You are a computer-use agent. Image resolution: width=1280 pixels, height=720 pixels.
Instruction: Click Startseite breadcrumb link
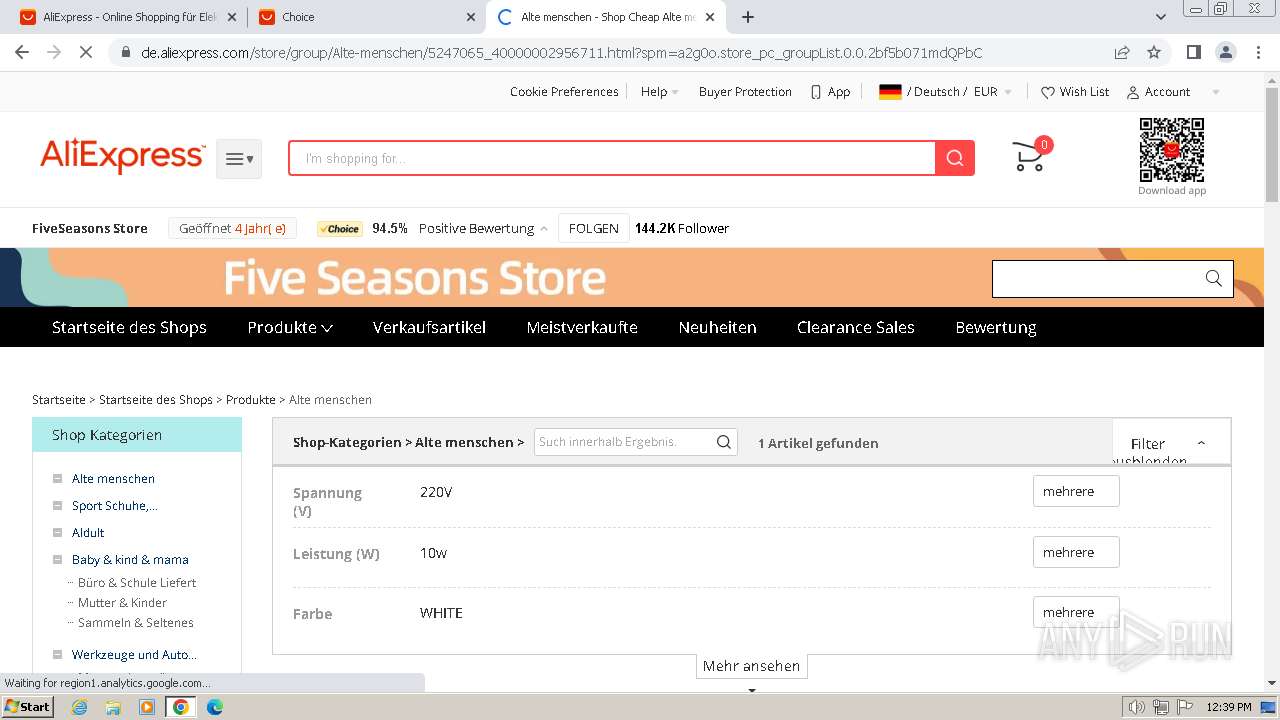pos(59,399)
